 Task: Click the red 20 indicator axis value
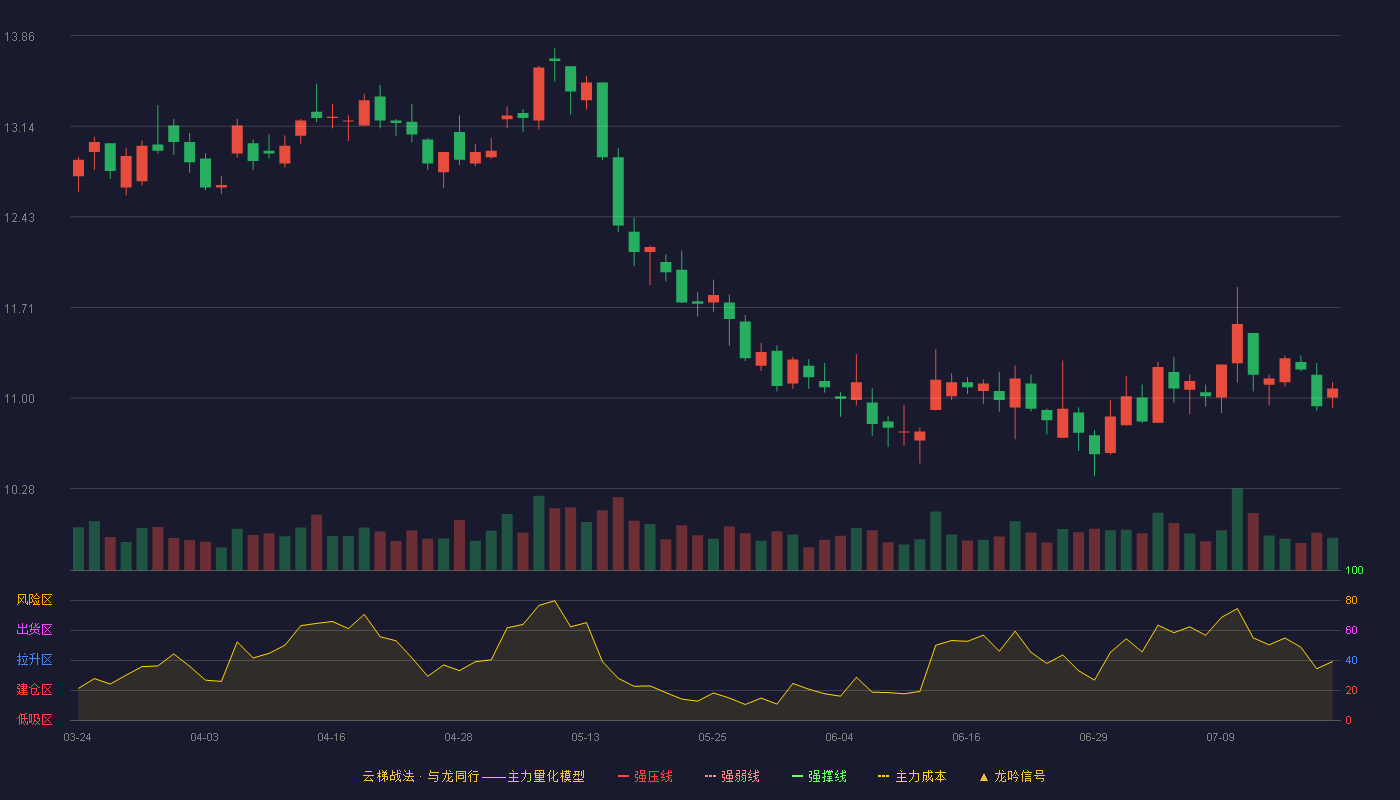coord(1351,690)
